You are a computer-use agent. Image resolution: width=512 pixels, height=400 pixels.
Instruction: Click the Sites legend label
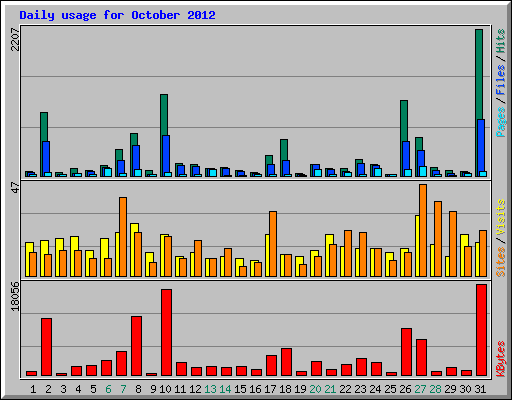tap(501, 262)
